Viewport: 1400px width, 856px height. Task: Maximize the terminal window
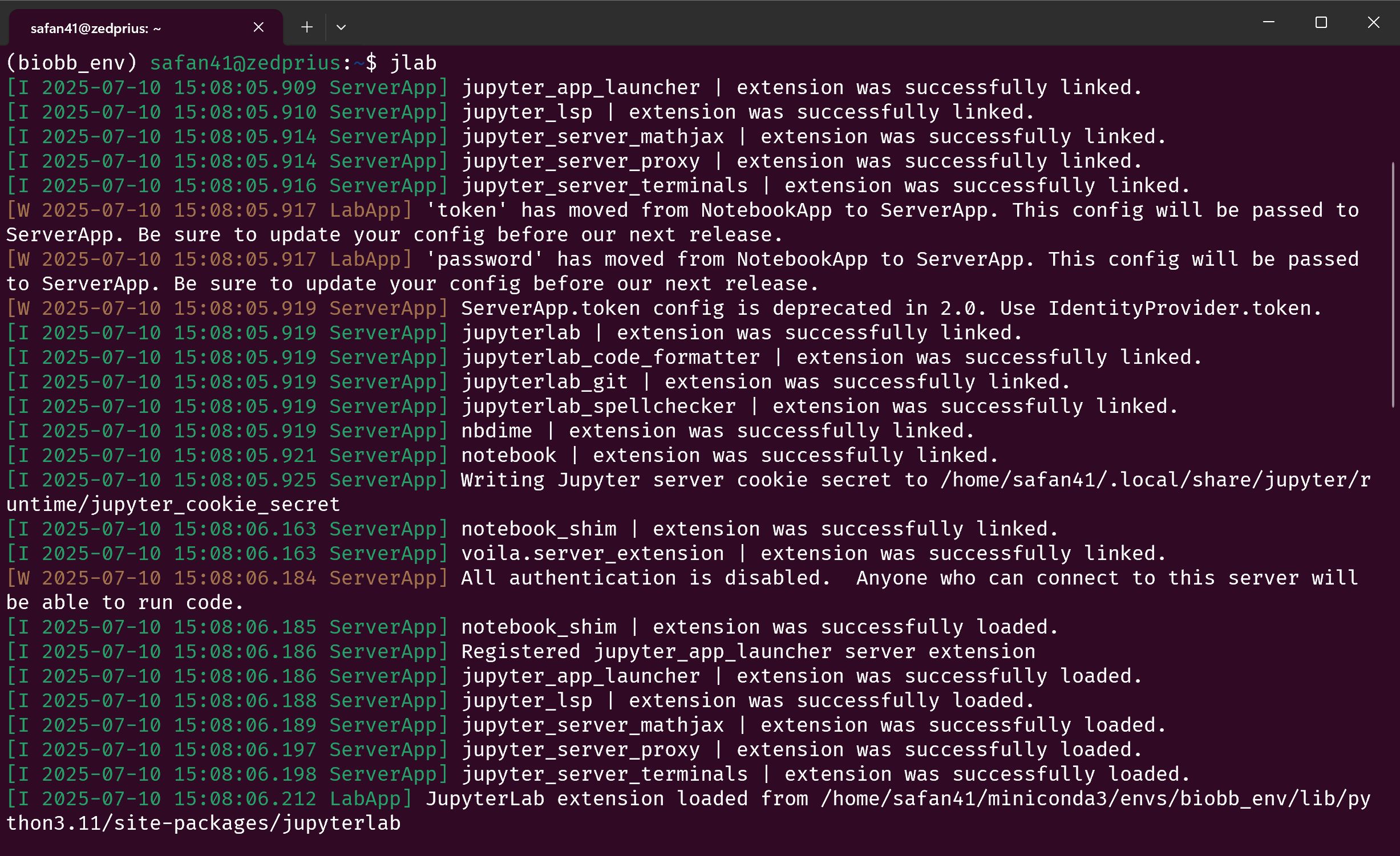point(1321,22)
